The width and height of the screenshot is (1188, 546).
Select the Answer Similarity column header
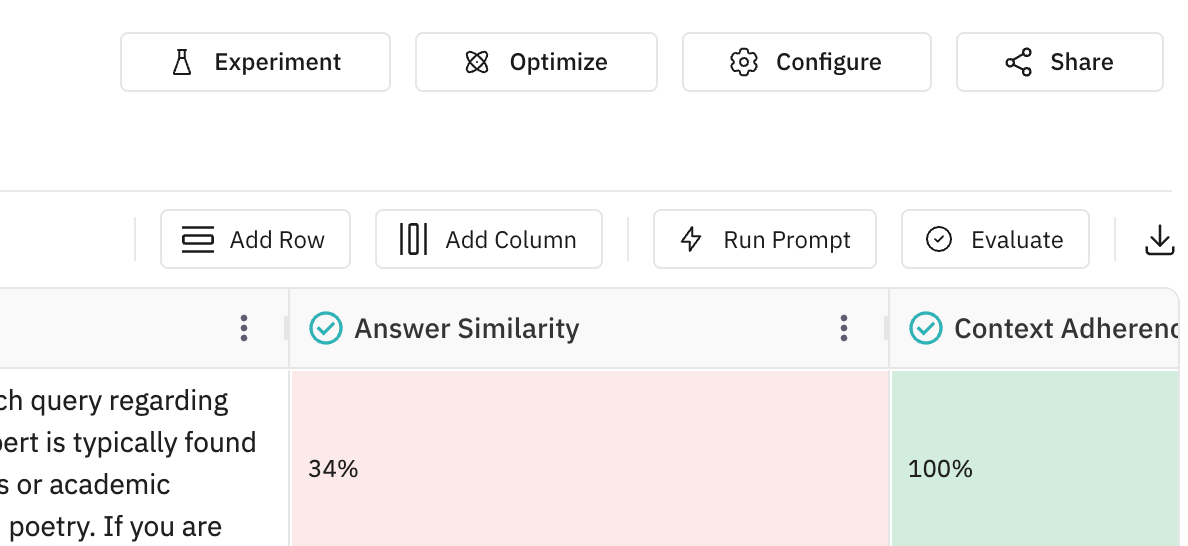[467, 328]
